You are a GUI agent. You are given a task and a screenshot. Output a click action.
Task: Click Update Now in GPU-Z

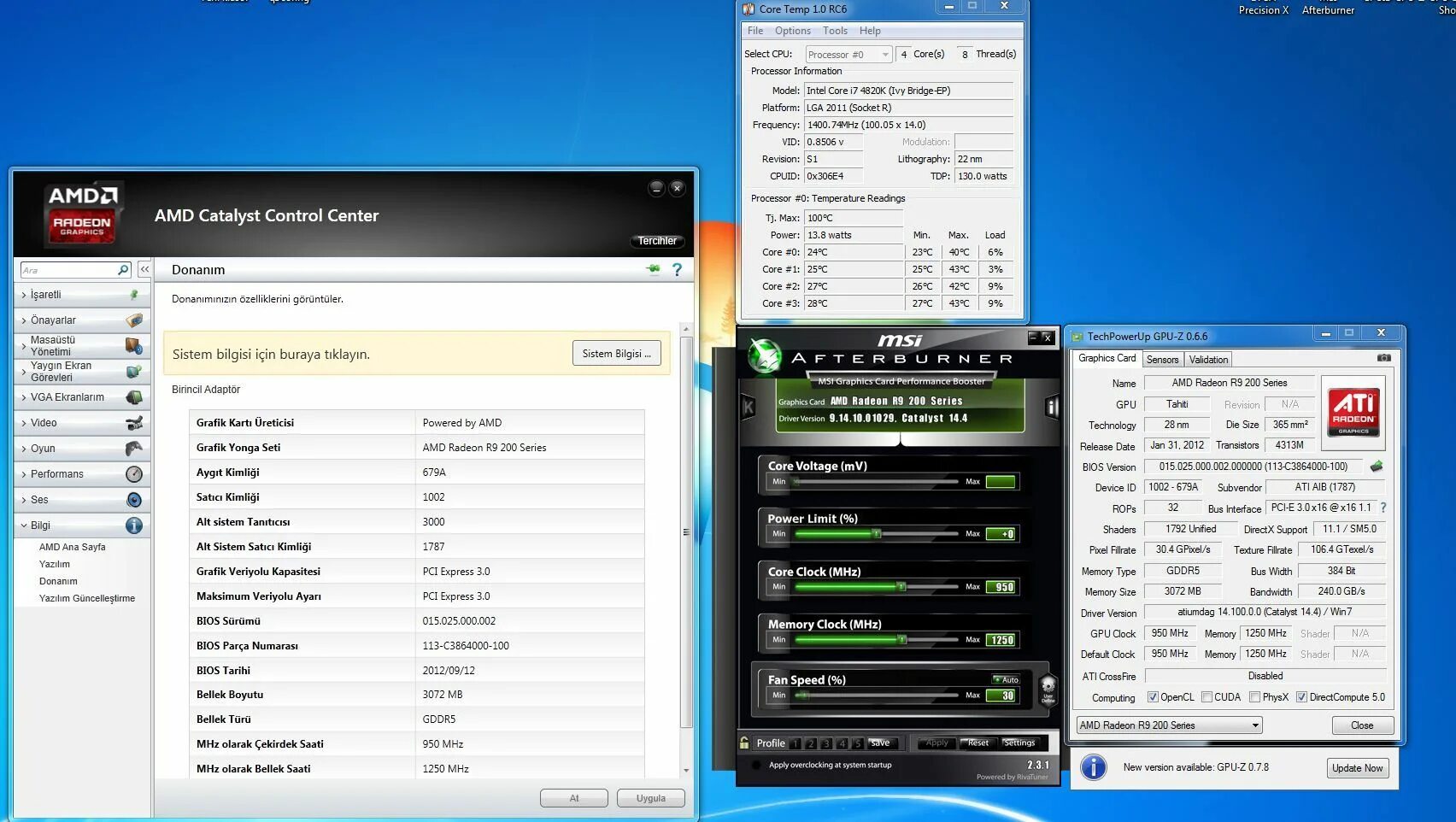(x=1357, y=768)
